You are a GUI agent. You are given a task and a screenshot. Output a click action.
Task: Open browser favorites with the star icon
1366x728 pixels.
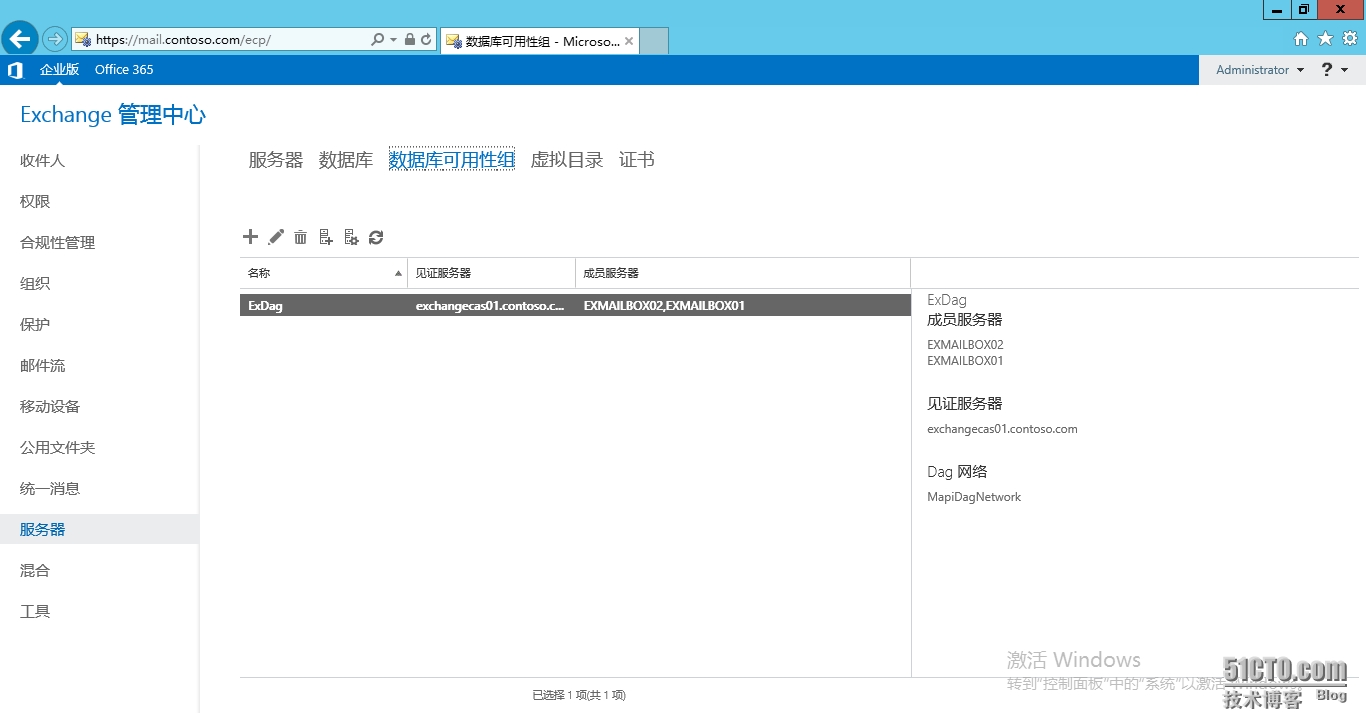click(1325, 38)
